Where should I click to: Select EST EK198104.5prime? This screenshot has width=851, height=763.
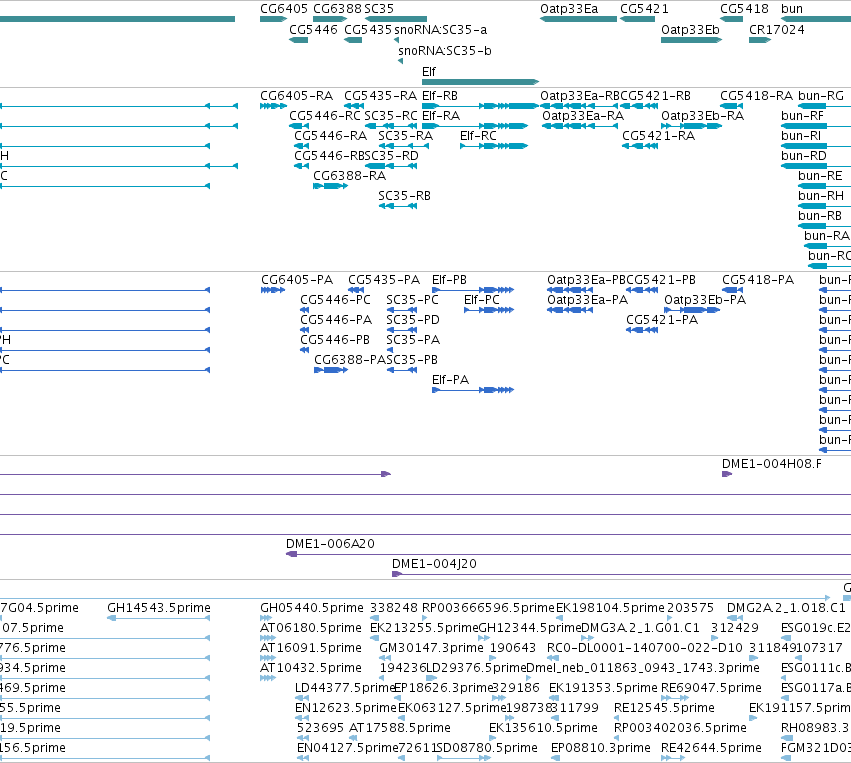pyautogui.click(x=559, y=618)
